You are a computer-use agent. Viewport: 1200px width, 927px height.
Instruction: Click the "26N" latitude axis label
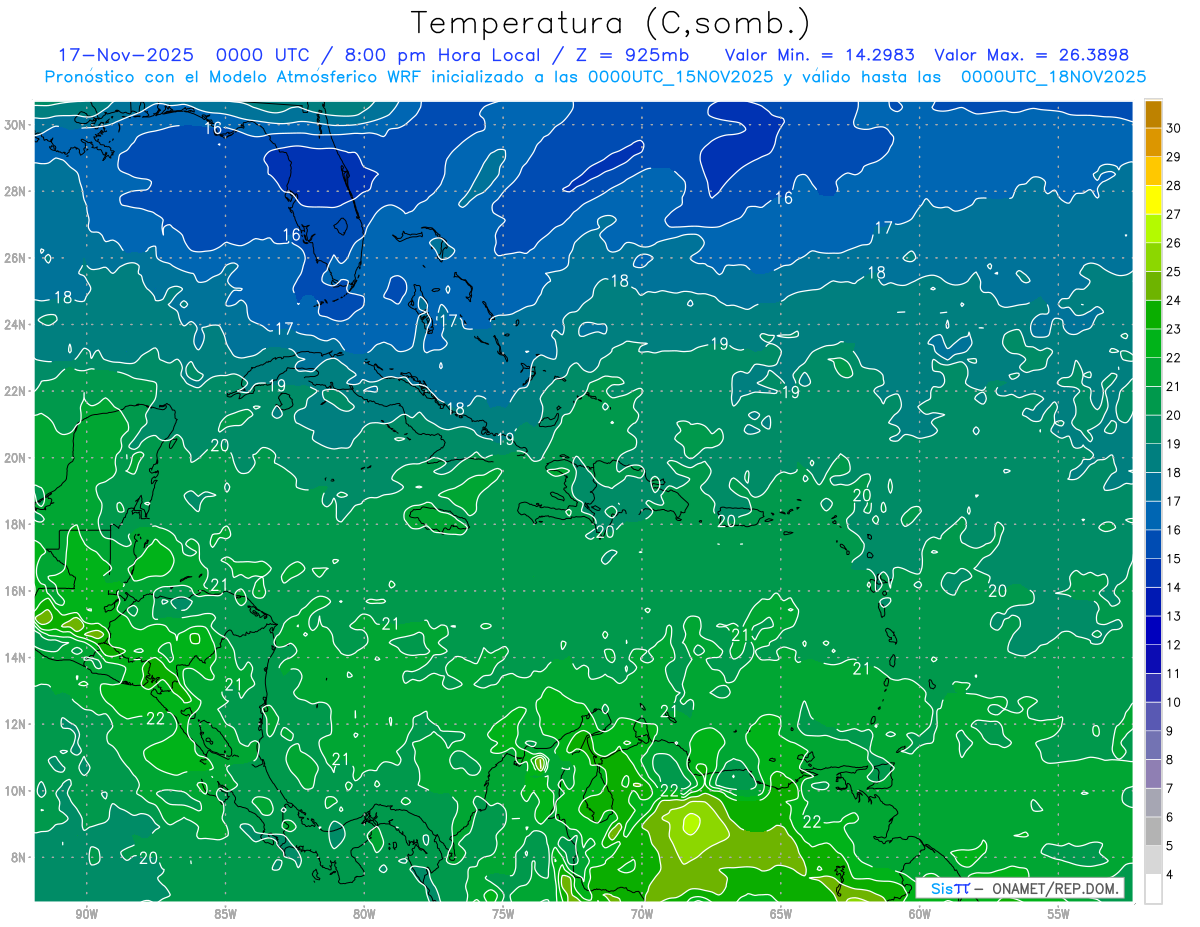point(15,258)
